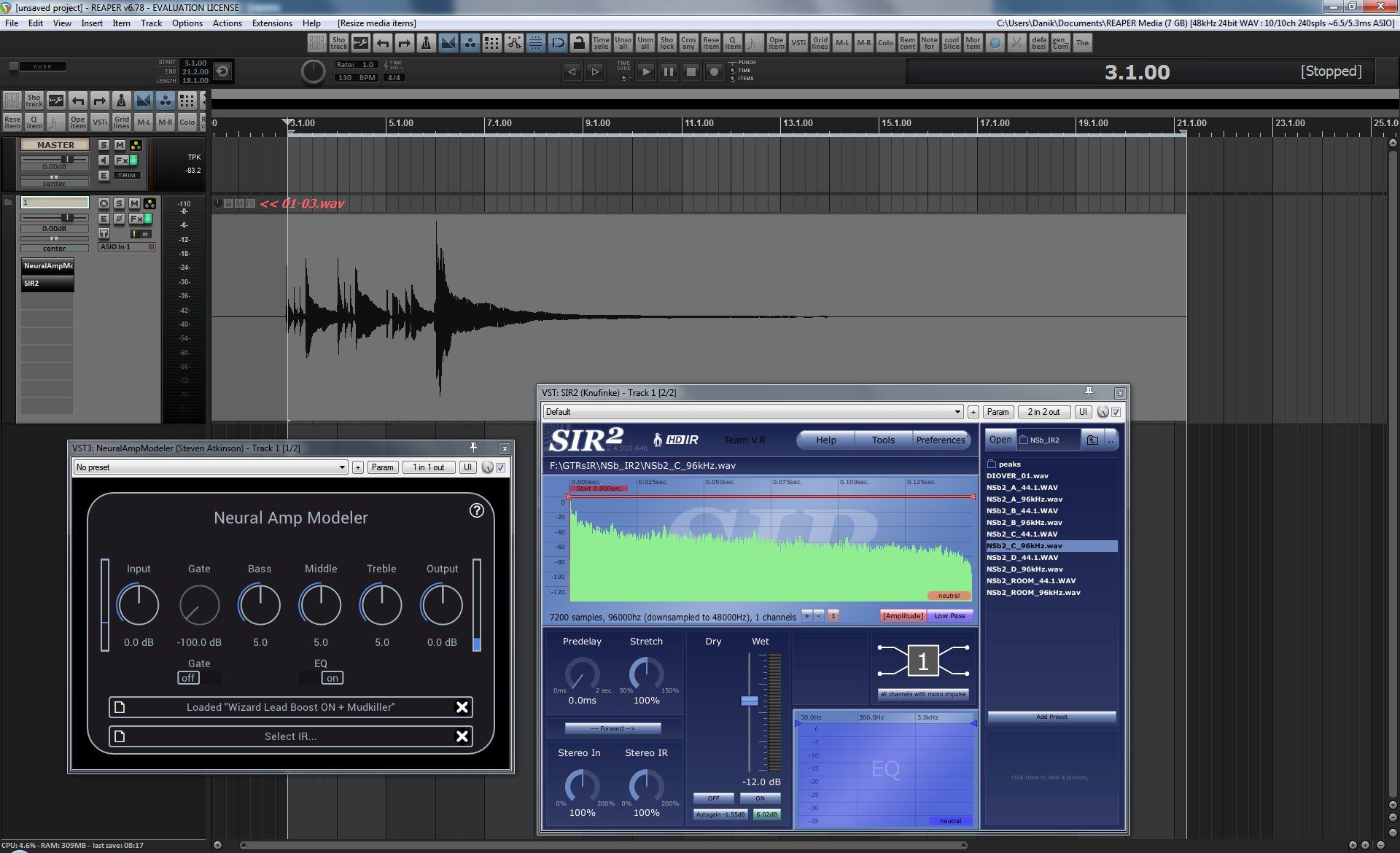Toggle the transport repeat loop icon
This screenshot has height=853, width=1400.
[x=223, y=71]
